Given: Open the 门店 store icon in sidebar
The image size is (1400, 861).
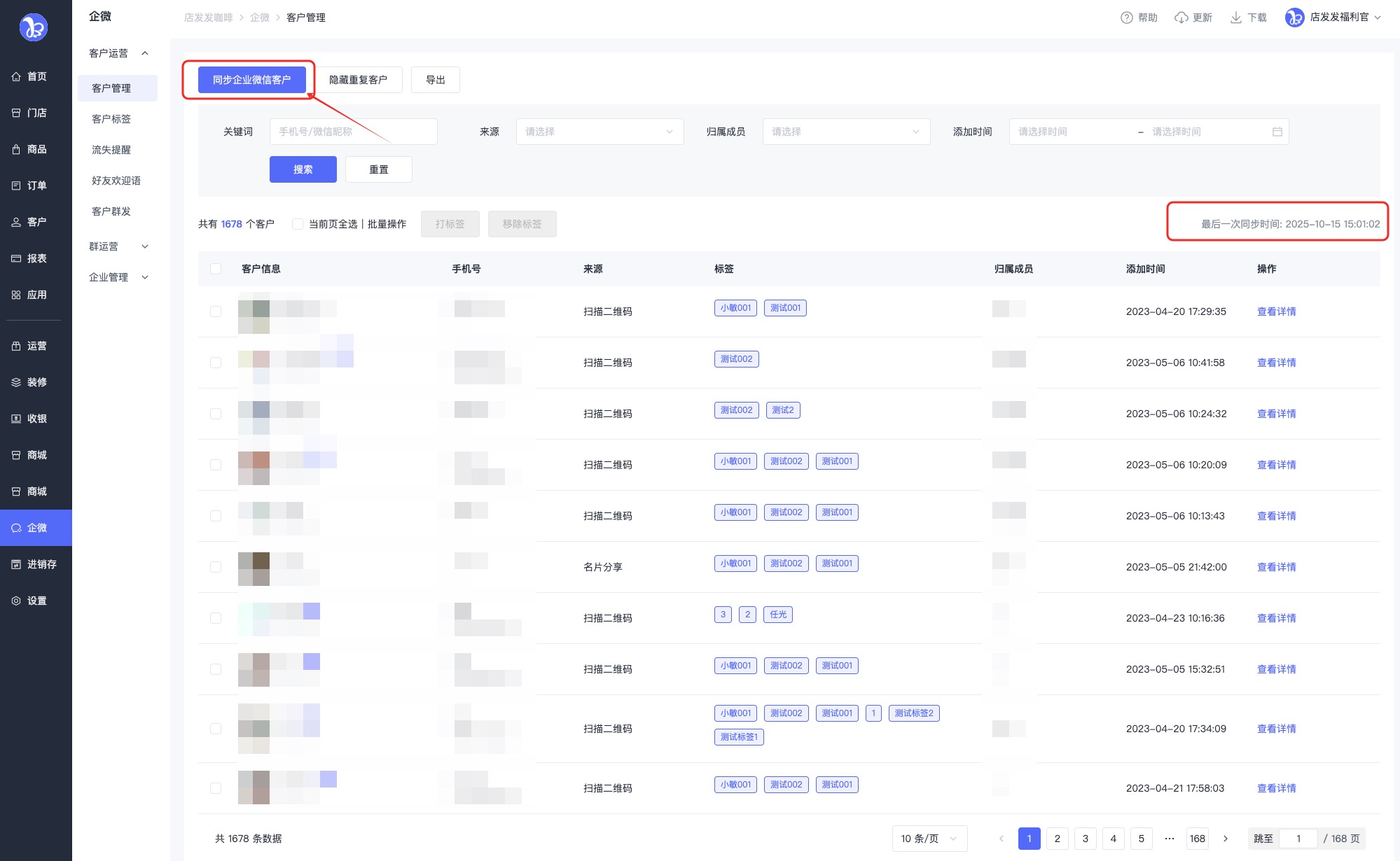Looking at the screenshot, I should (16, 113).
